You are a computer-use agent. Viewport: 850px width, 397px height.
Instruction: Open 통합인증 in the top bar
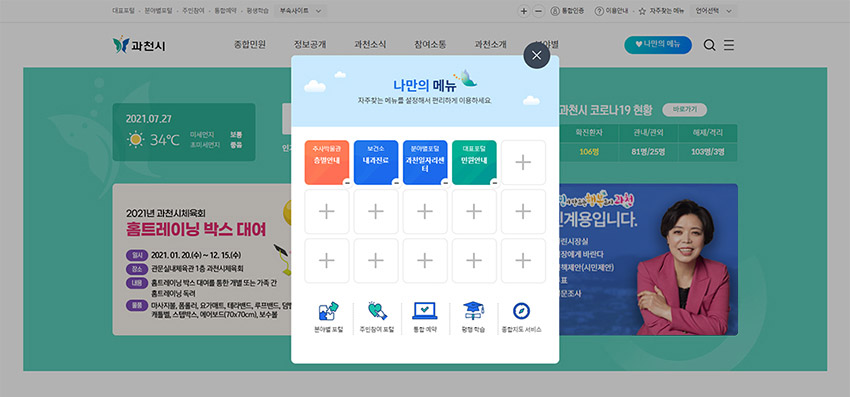(x=567, y=11)
